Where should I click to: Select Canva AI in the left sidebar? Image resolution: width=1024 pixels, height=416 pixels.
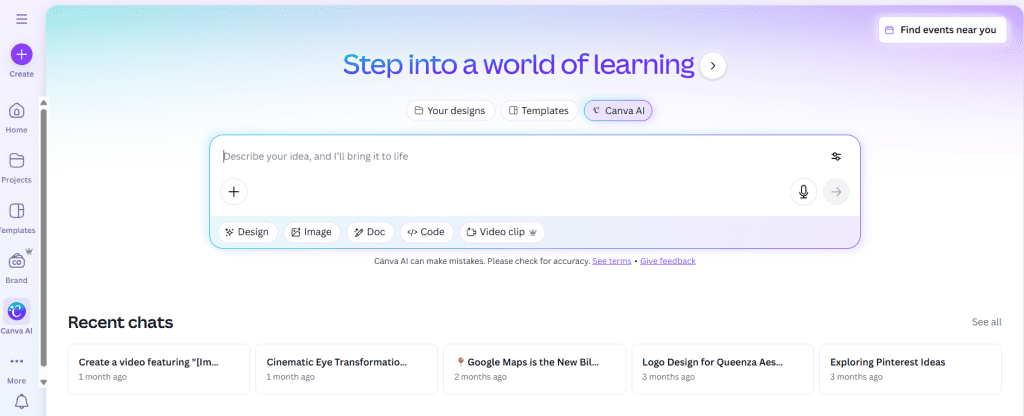coord(17,317)
